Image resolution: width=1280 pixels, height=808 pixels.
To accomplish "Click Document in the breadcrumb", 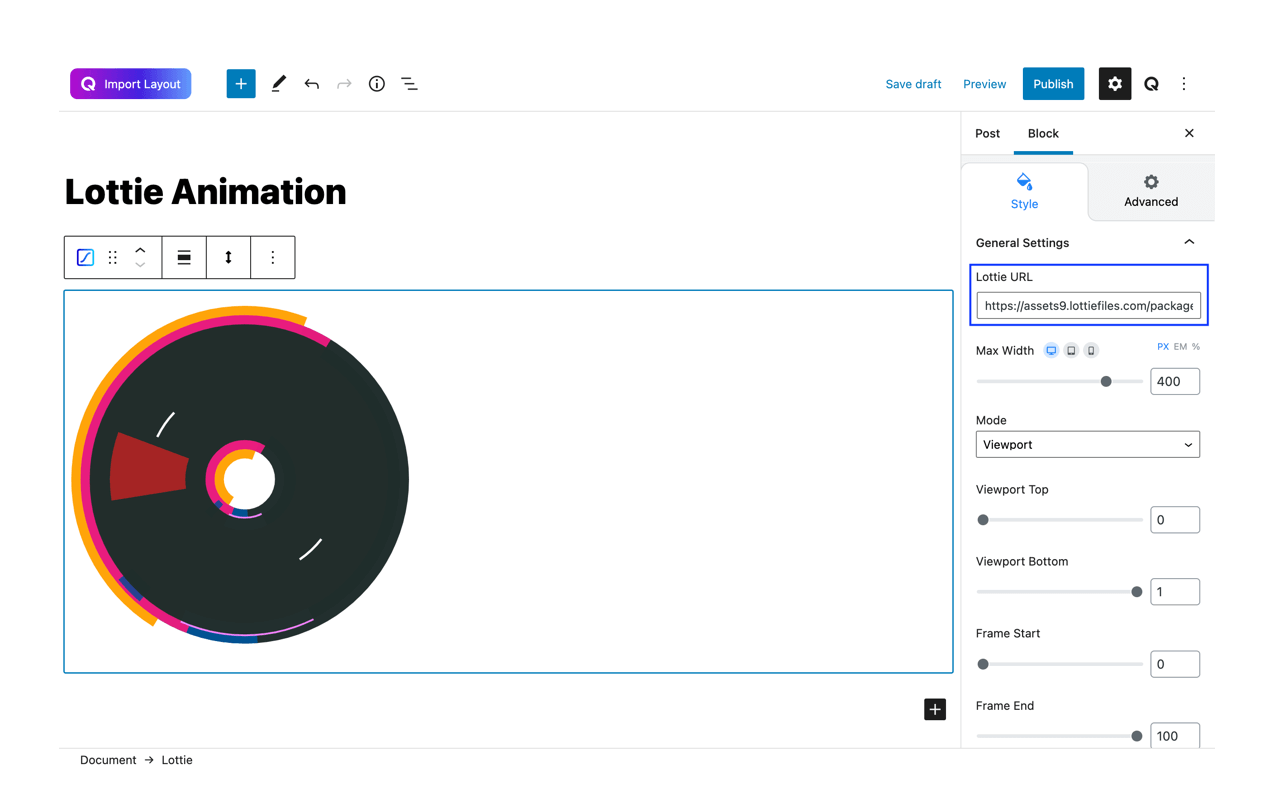I will click(108, 760).
